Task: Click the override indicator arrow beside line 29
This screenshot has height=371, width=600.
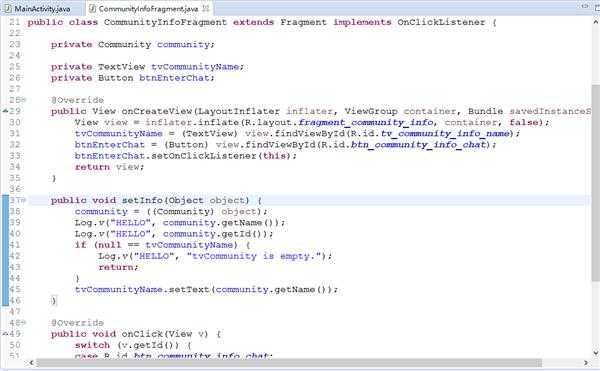Action: pos(5,111)
